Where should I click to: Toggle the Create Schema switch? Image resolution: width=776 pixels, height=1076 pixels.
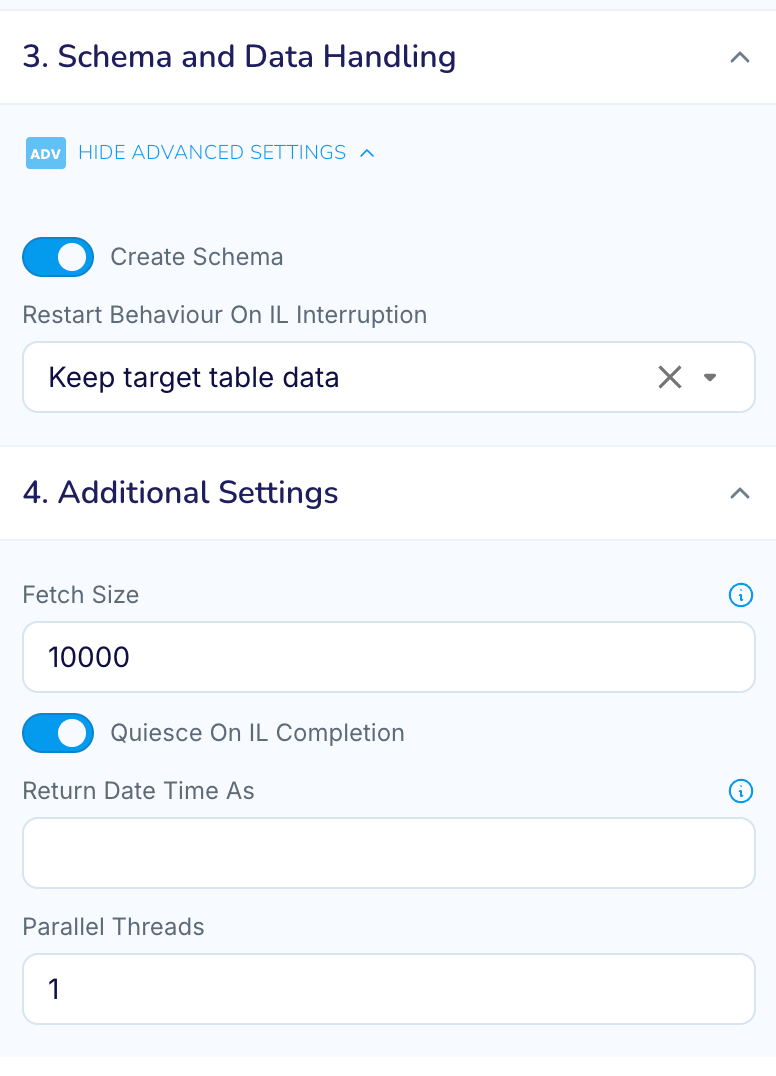[x=58, y=257]
